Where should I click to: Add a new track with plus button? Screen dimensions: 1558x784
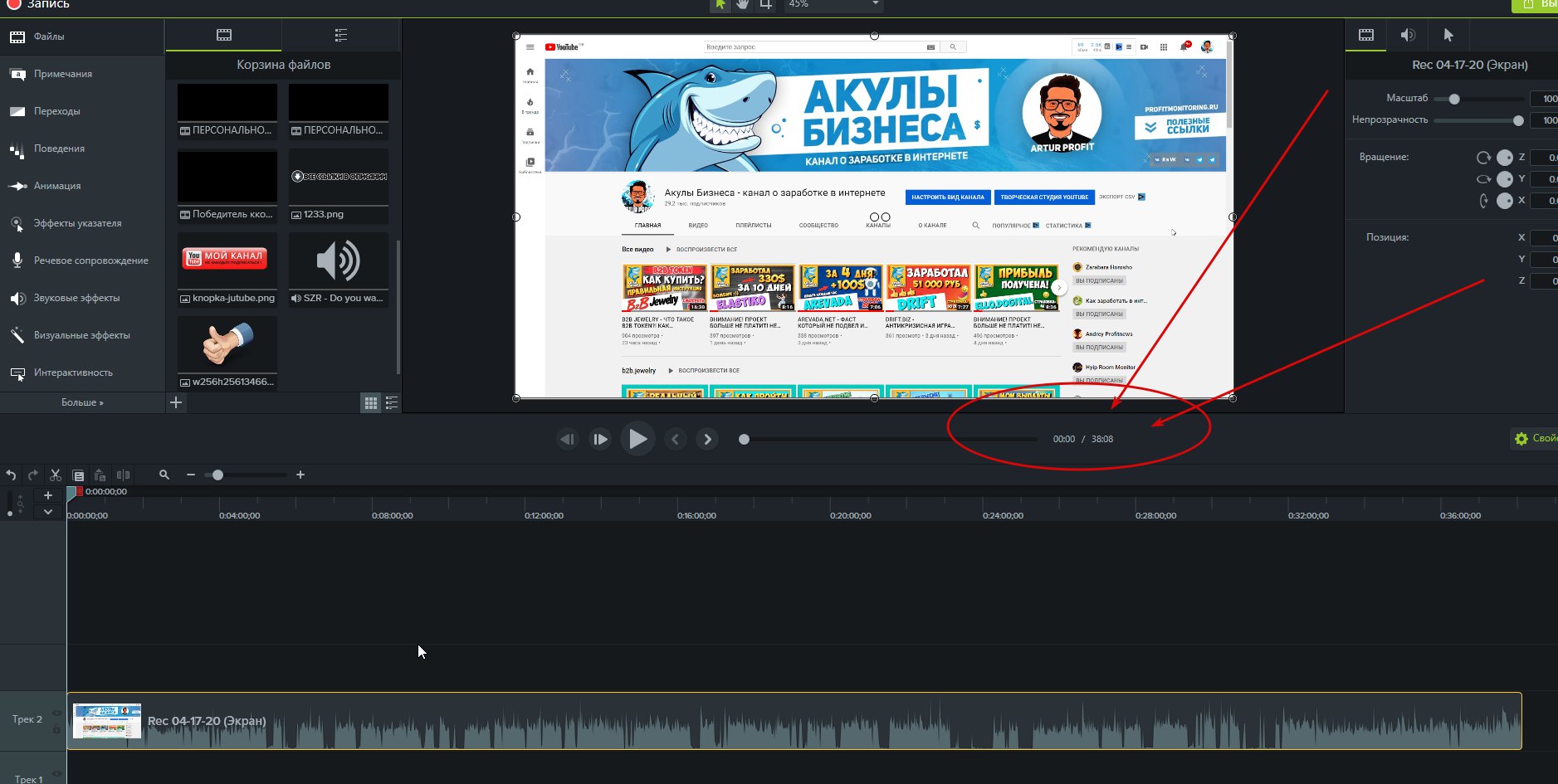tap(48, 495)
